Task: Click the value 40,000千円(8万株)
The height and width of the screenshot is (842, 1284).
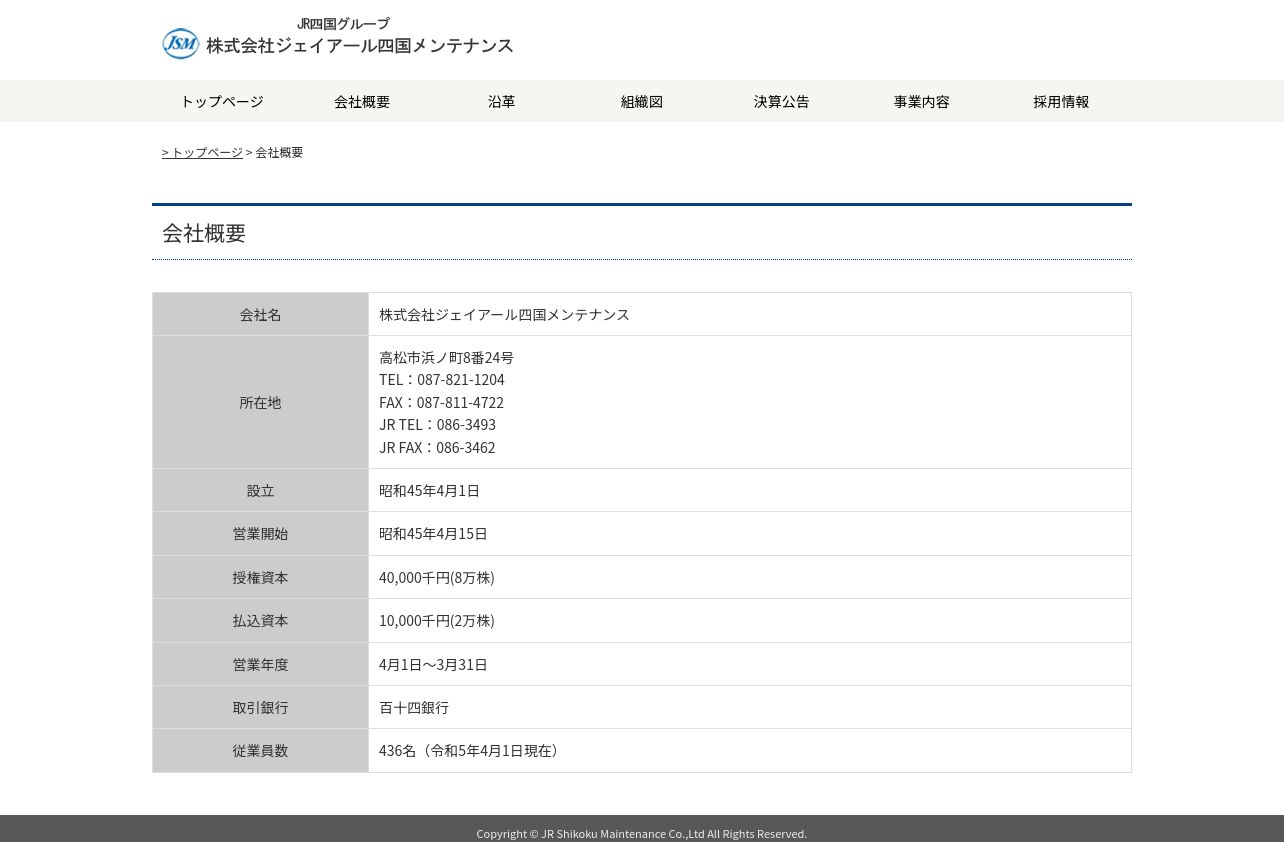Action: pos(437,577)
